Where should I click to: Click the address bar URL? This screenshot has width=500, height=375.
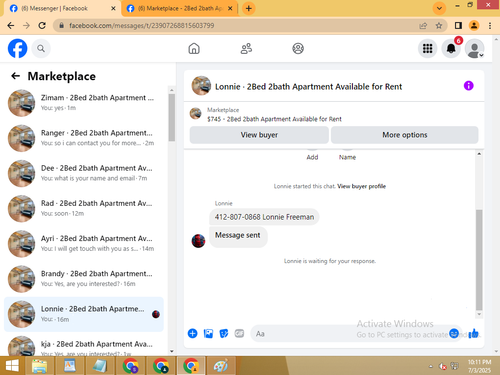(142, 26)
